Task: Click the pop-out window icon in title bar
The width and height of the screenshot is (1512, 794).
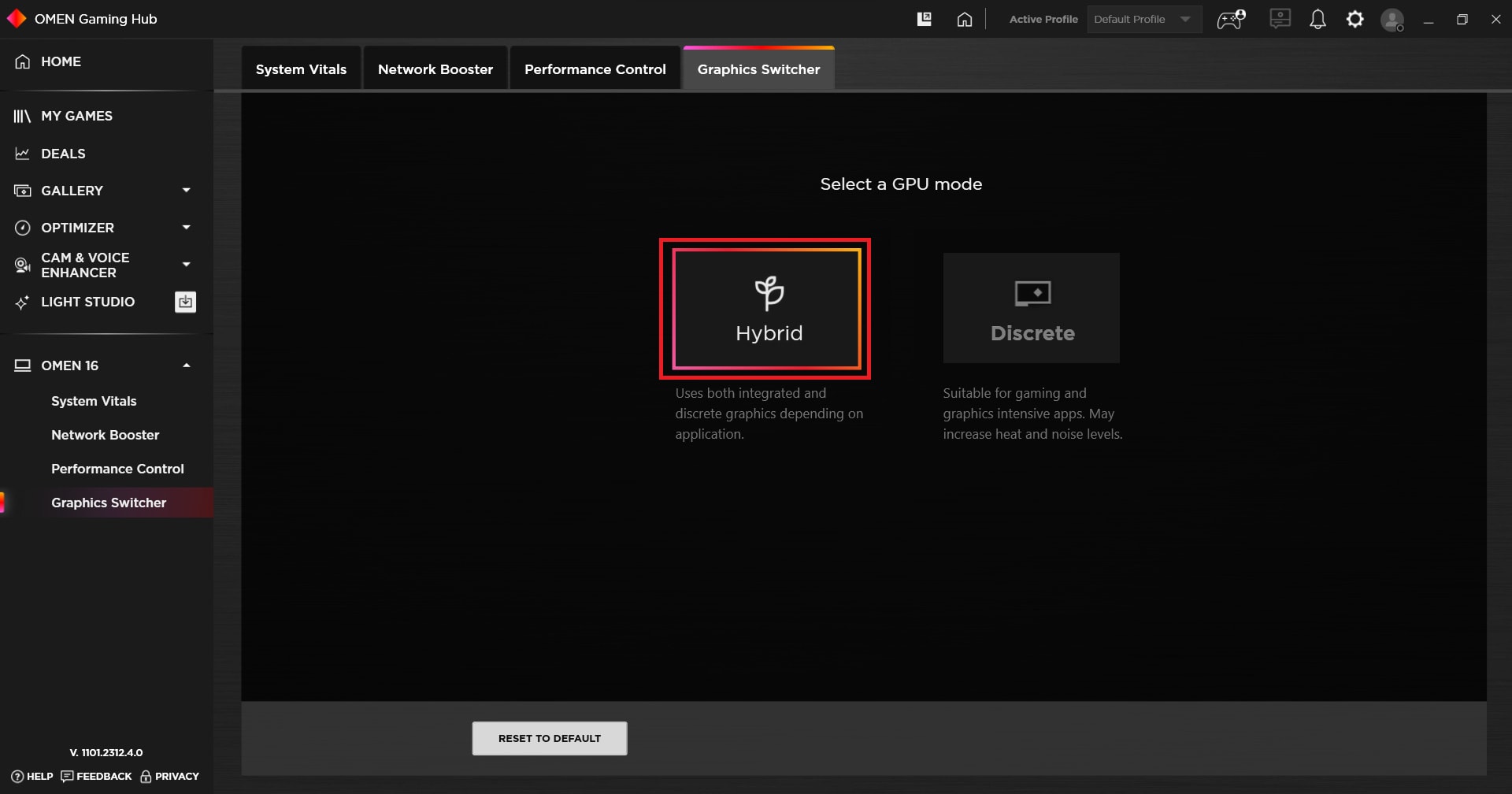Action: pyautogui.click(x=925, y=19)
